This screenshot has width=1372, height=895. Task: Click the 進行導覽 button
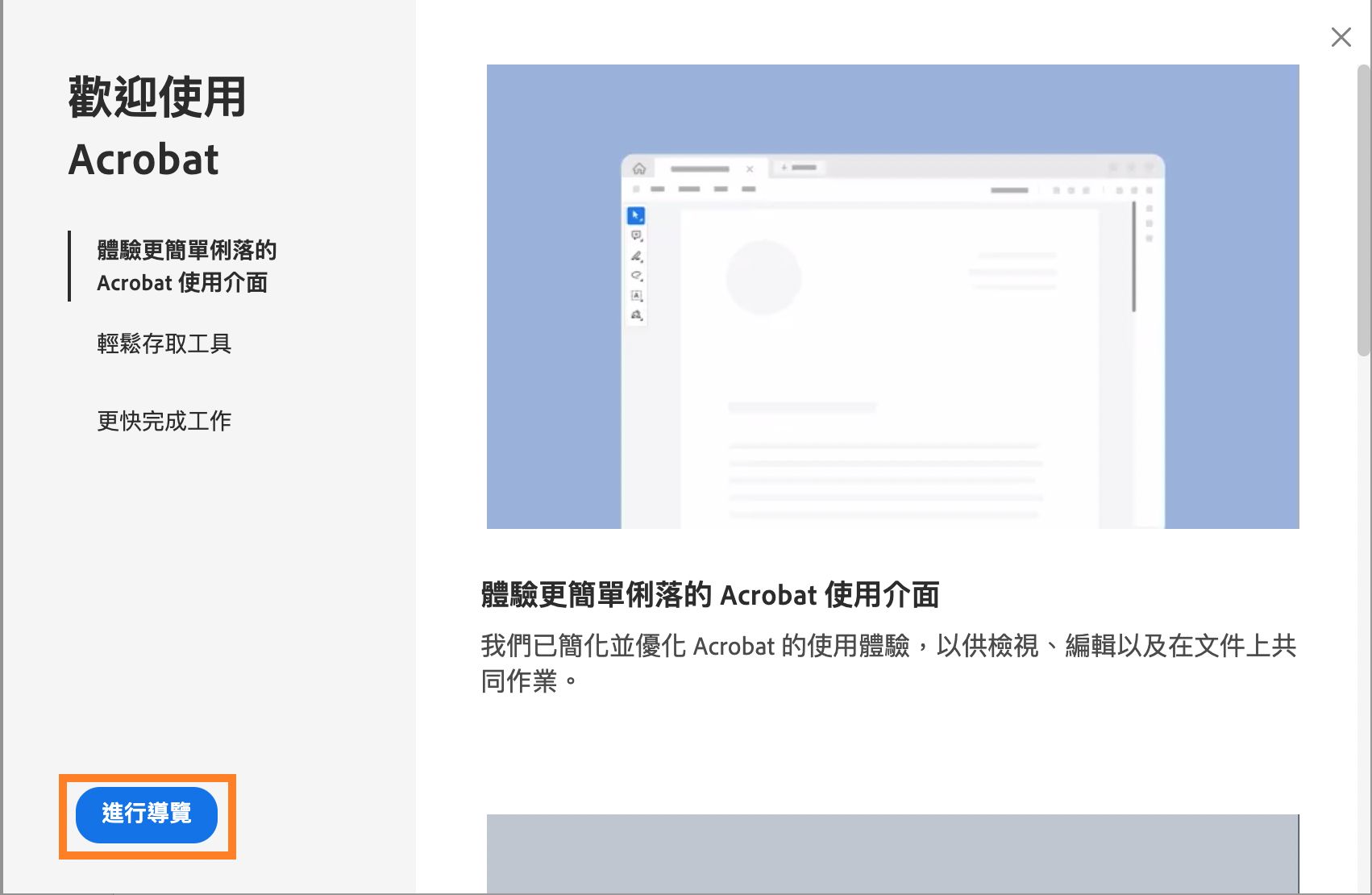(146, 815)
